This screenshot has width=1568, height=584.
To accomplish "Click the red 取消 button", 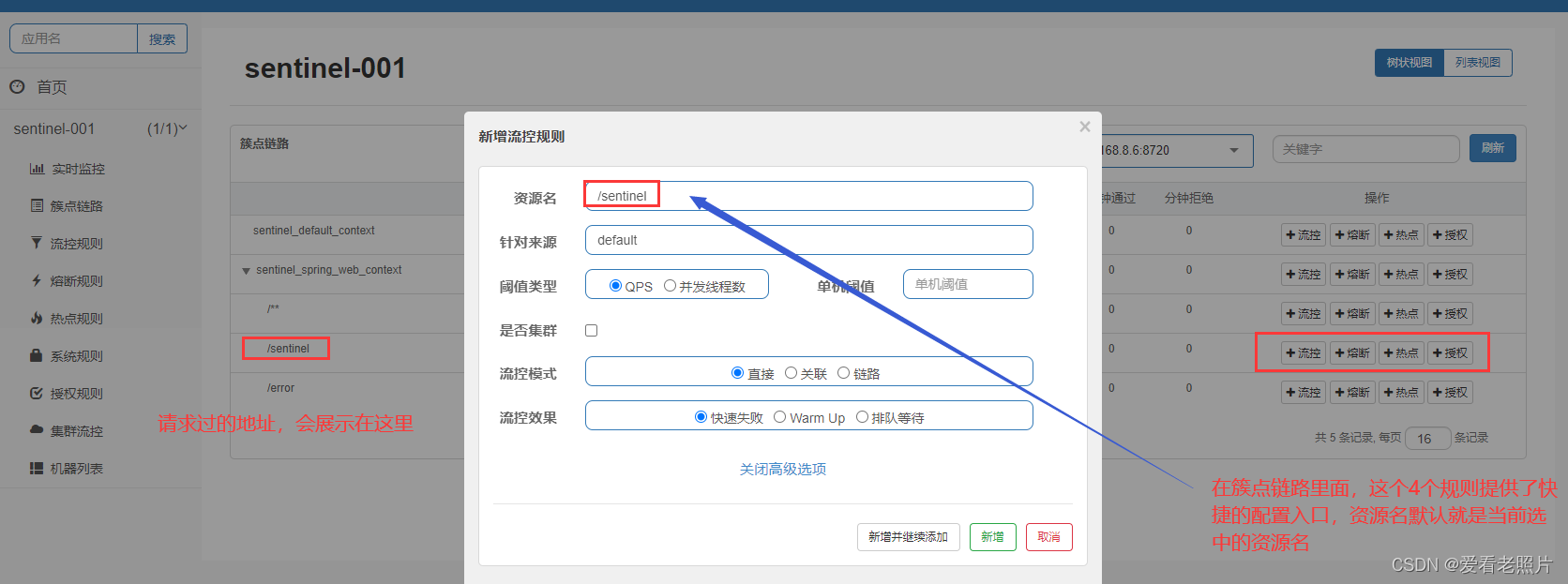I will [1048, 537].
